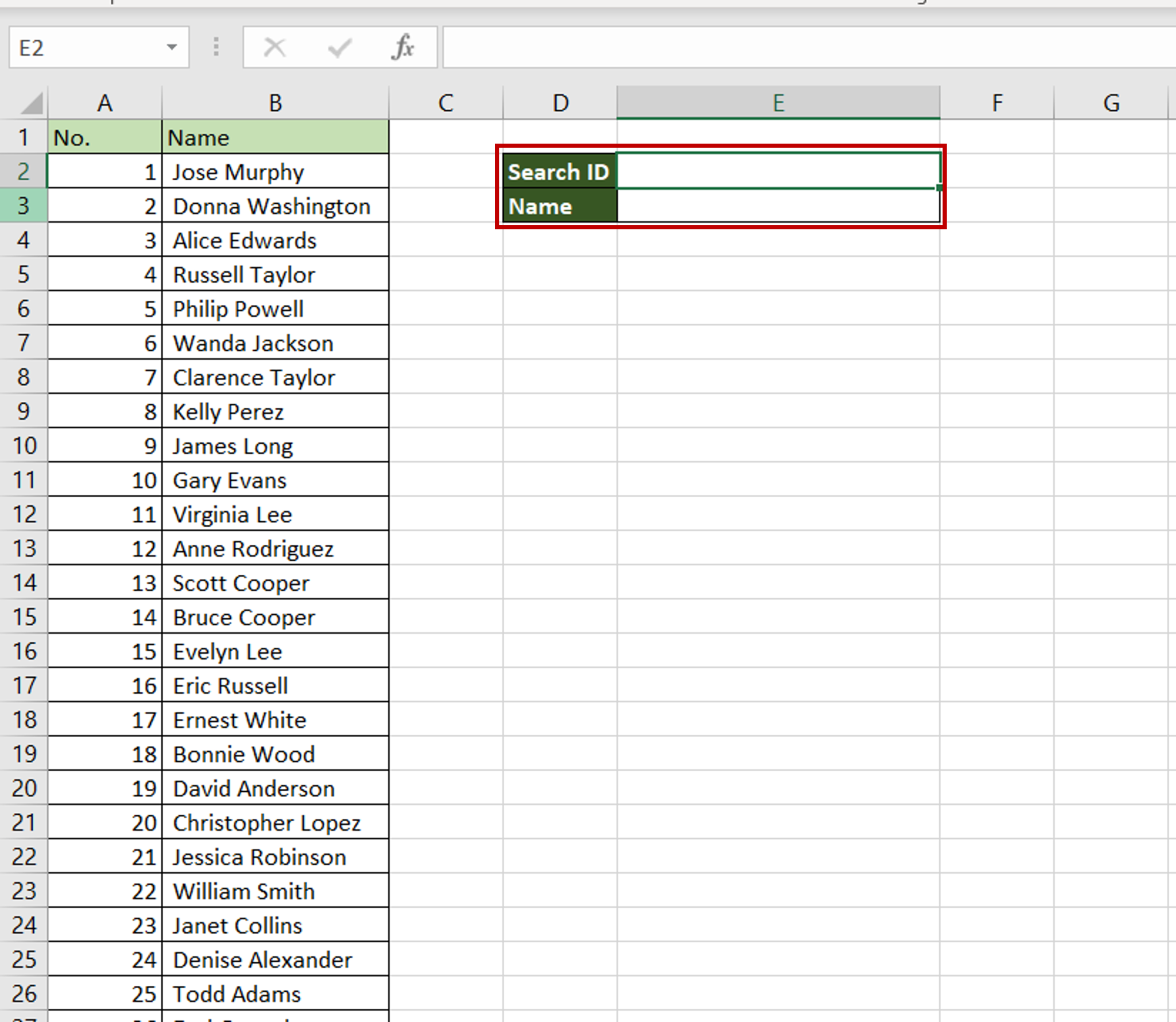Click the Enter checkmark icon on formula bar

click(339, 47)
